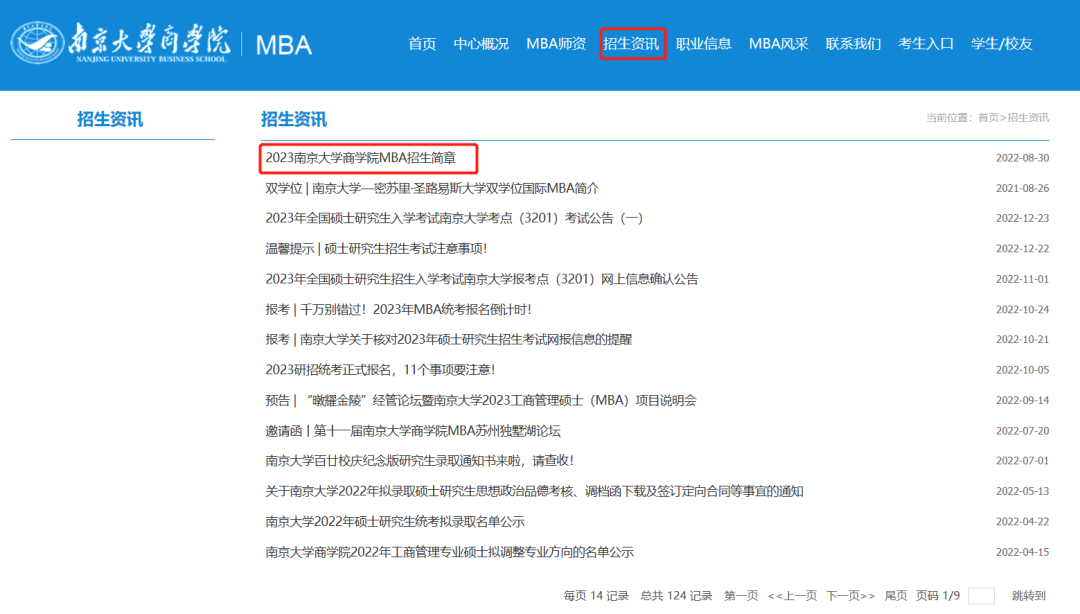Open 职业信息 navigation item
The width and height of the screenshot is (1080, 614).
pyautogui.click(x=703, y=44)
